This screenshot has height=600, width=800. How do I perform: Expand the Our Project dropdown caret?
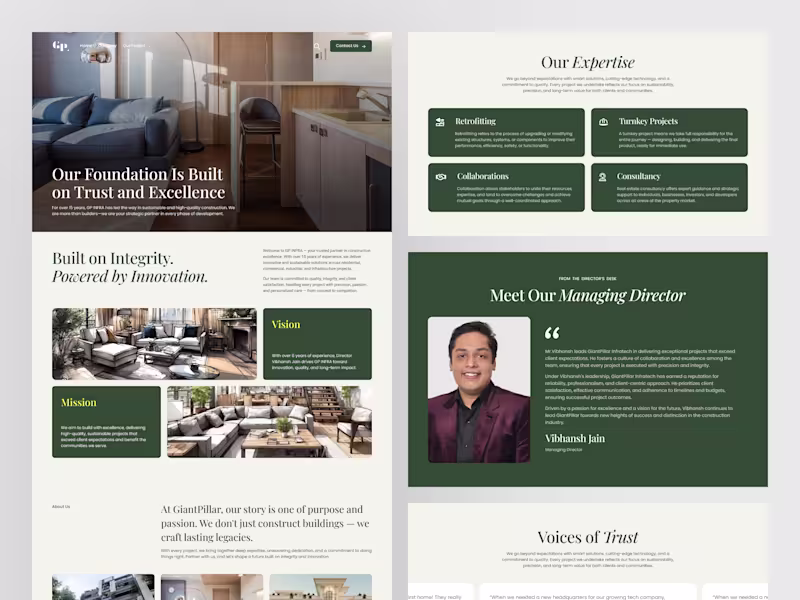[149, 46]
